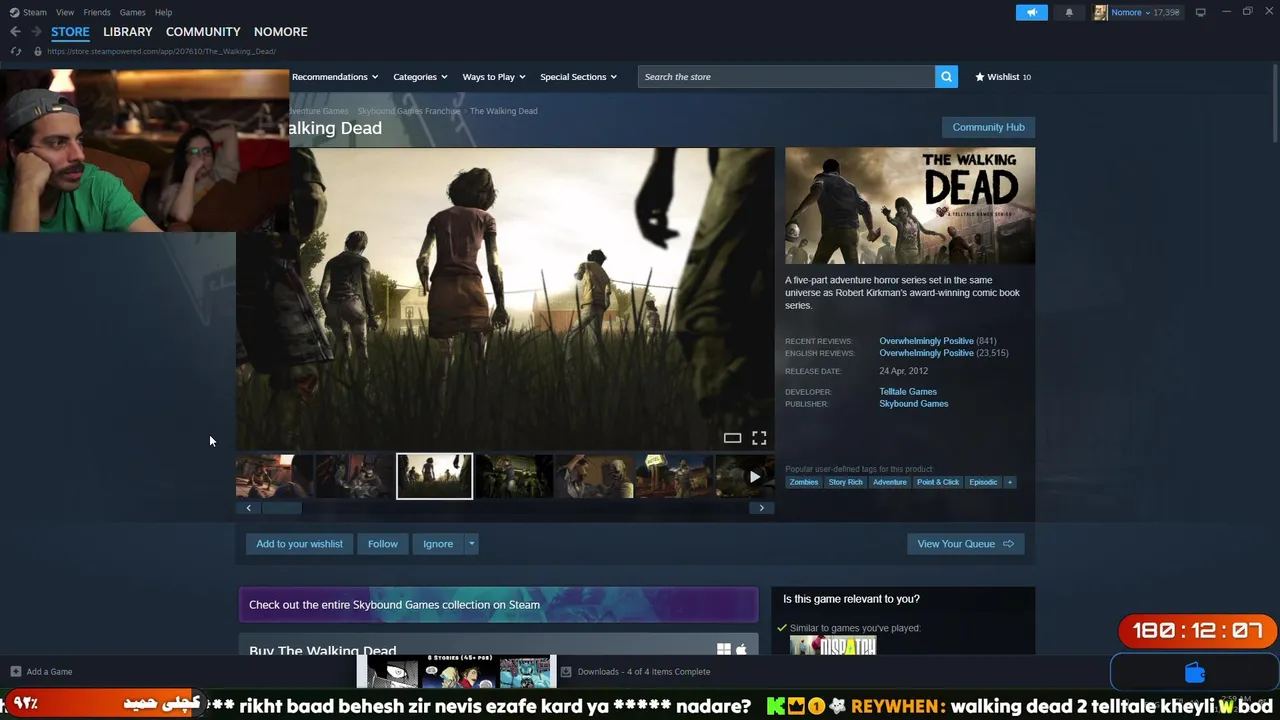1280x720 pixels.
Task: Expand the Ignore options arrow
Action: [x=472, y=544]
